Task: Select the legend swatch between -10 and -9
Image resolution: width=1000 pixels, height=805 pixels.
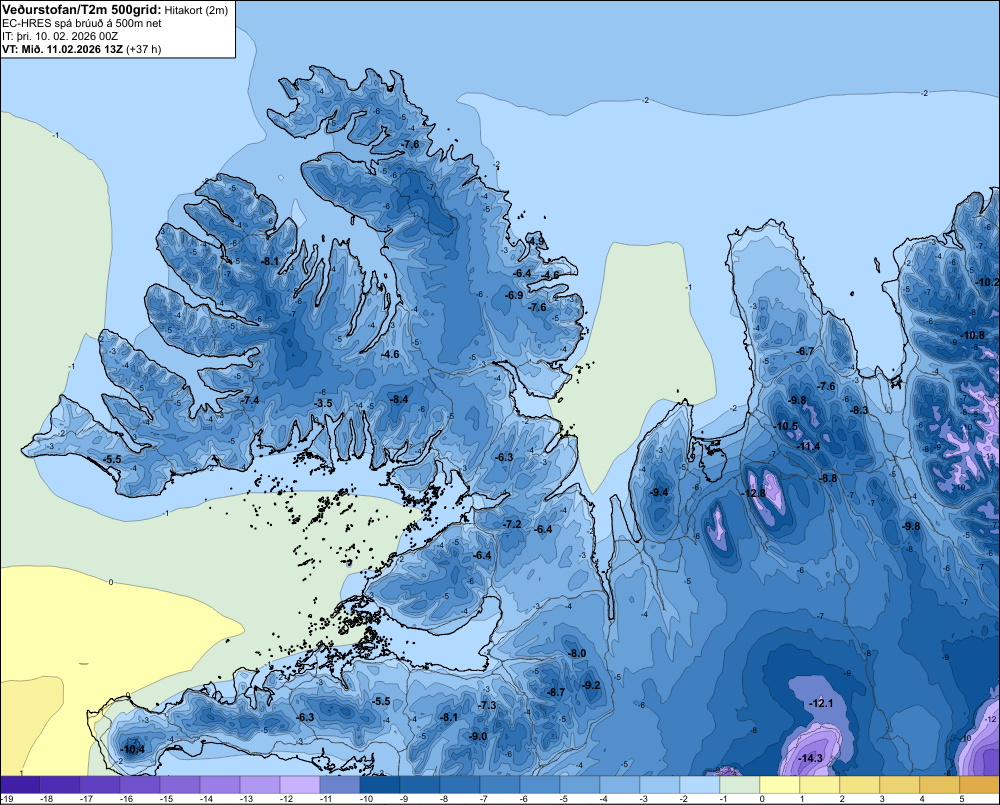Action: [379, 785]
